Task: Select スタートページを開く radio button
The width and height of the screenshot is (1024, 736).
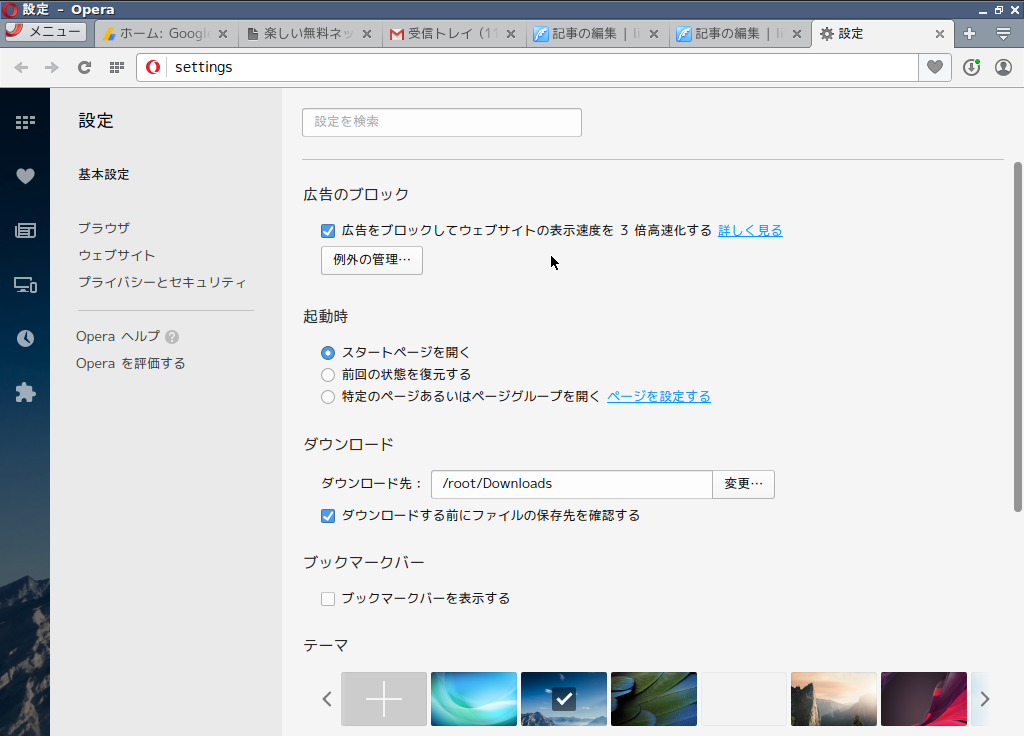Action: (x=328, y=353)
